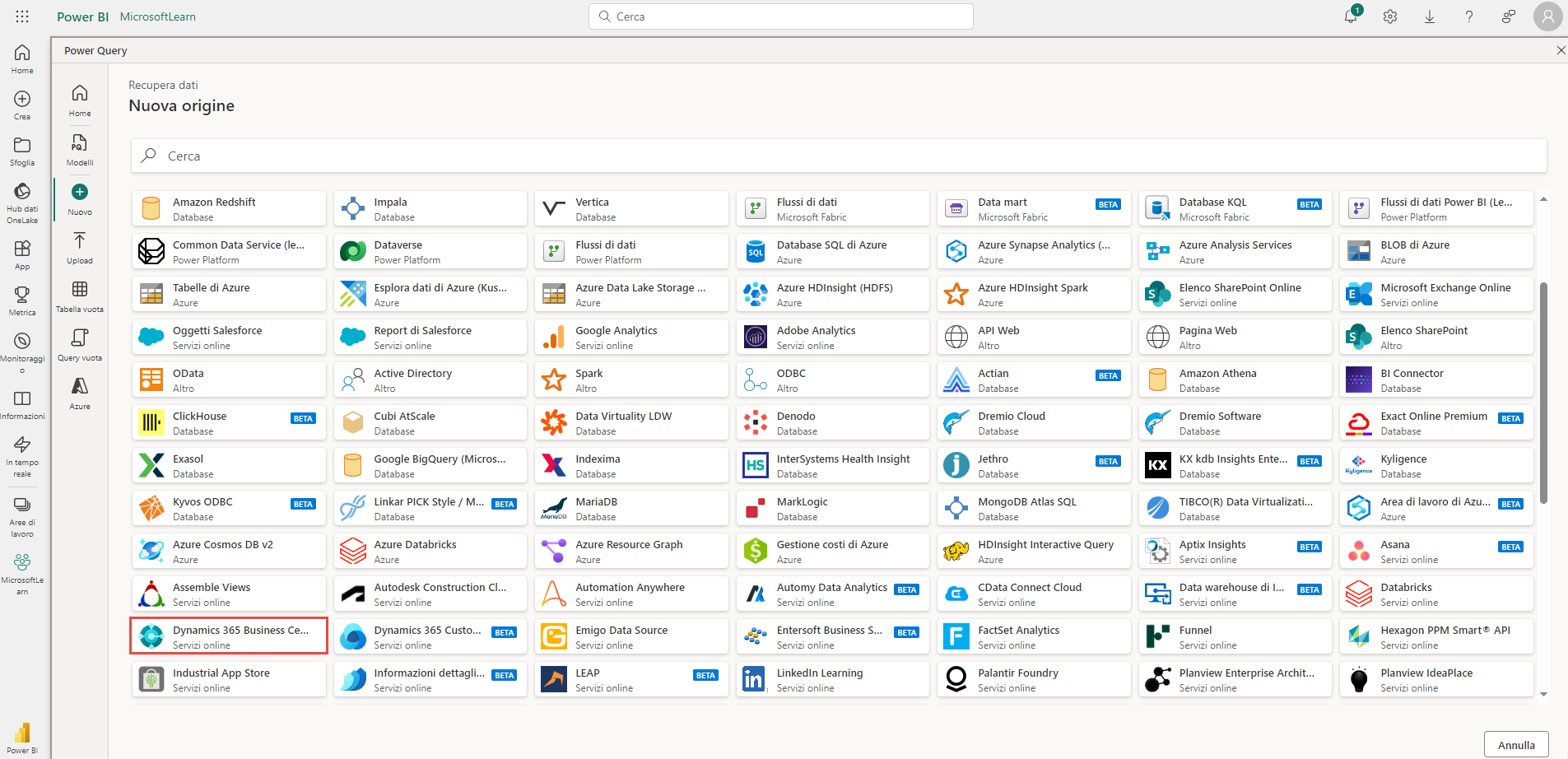This screenshot has width=1568, height=759.
Task: Select the ClickHouse connector
Action: [x=229, y=422]
